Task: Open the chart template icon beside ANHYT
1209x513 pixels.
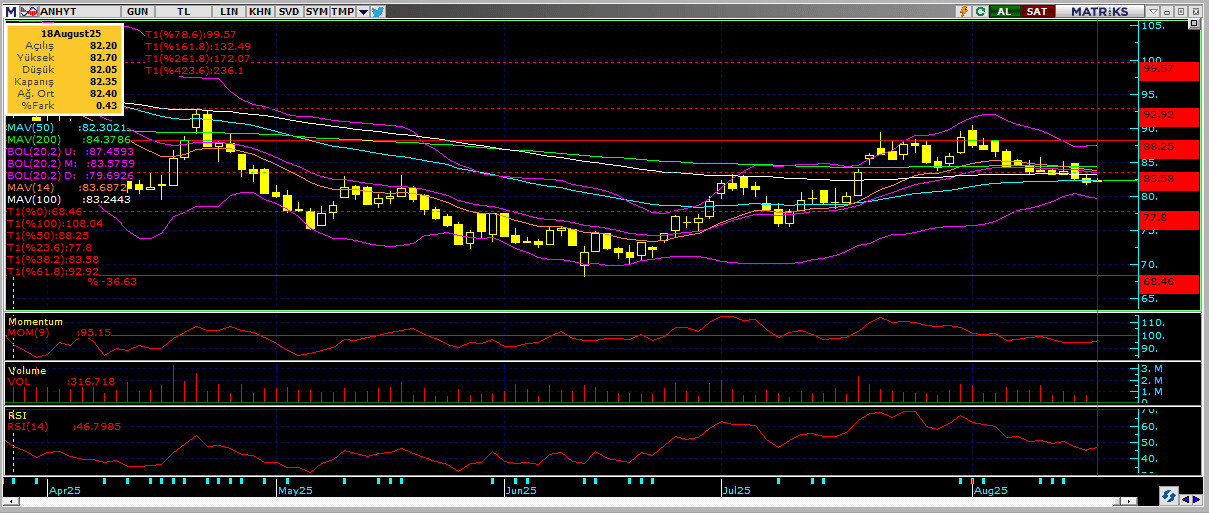Action: (26, 11)
